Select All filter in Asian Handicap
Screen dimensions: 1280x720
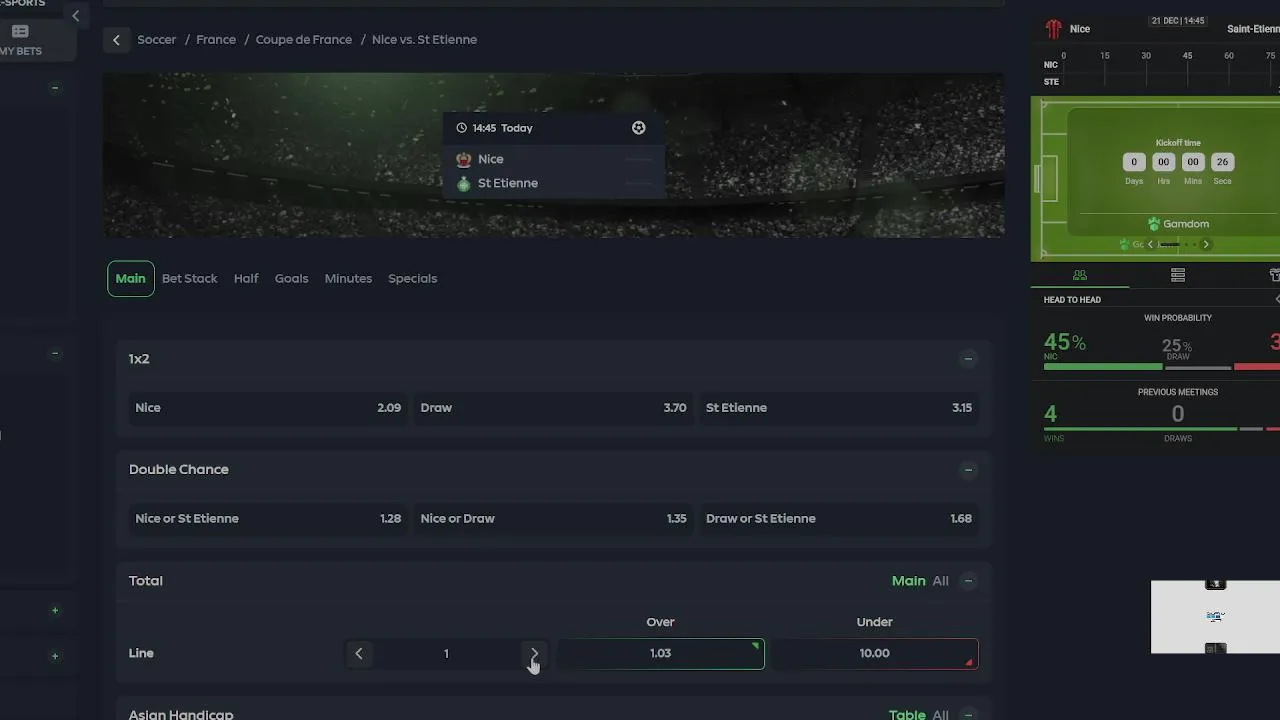pos(940,714)
